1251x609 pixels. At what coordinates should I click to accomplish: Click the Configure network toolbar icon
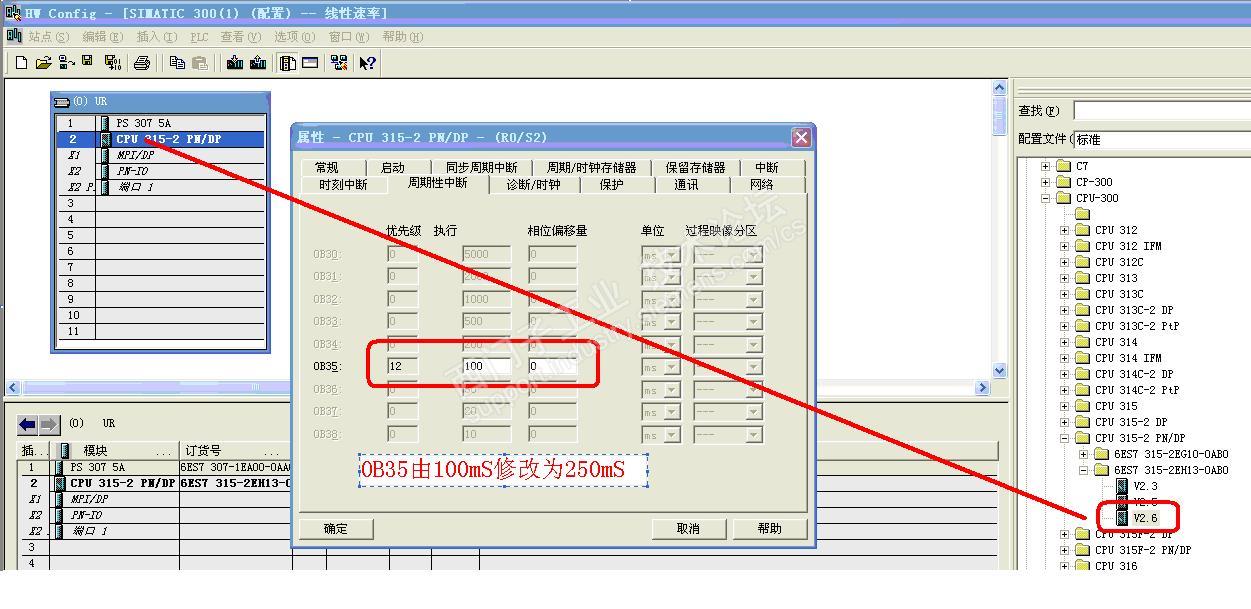339,63
